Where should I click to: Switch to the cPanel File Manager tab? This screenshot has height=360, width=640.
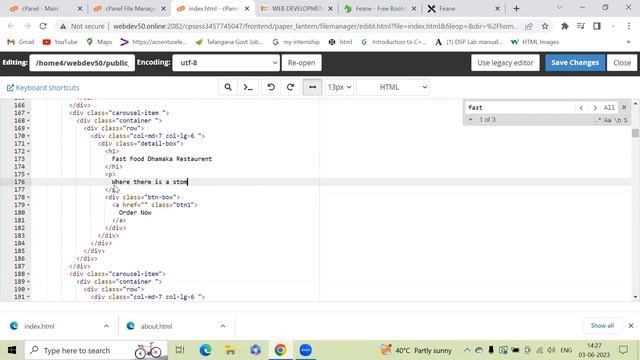(129, 9)
